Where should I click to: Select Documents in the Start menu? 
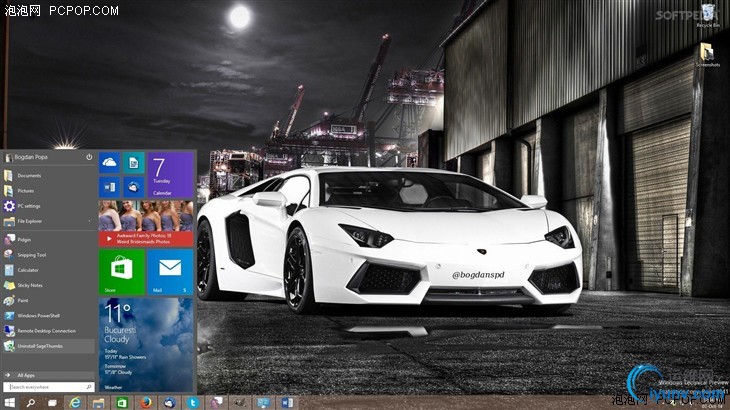point(29,175)
